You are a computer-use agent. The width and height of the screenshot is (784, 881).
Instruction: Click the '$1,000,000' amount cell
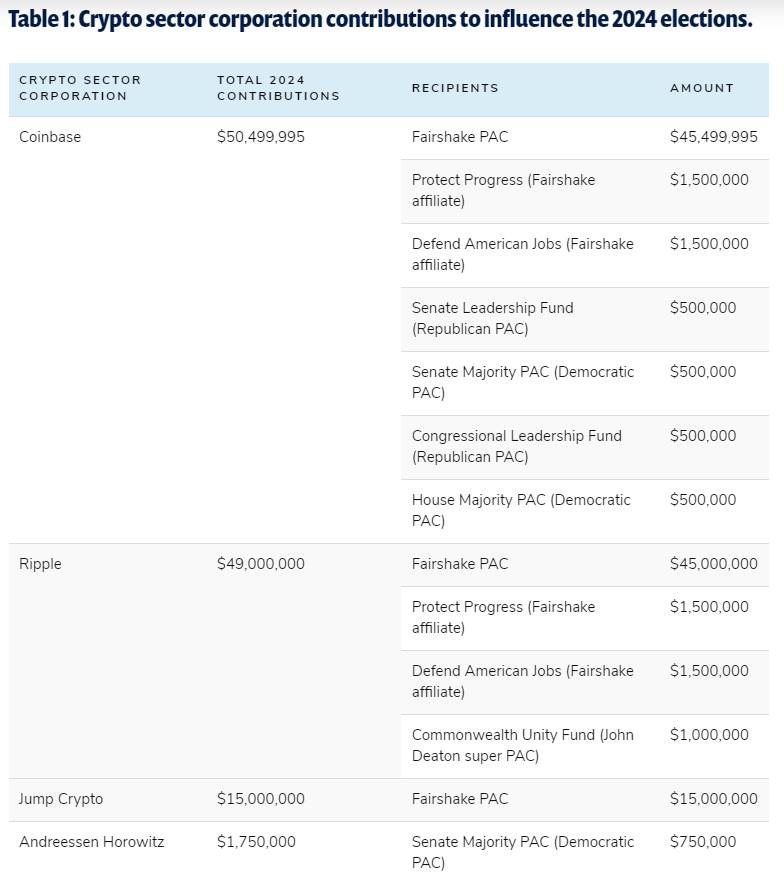pyautogui.click(x=709, y=735)
